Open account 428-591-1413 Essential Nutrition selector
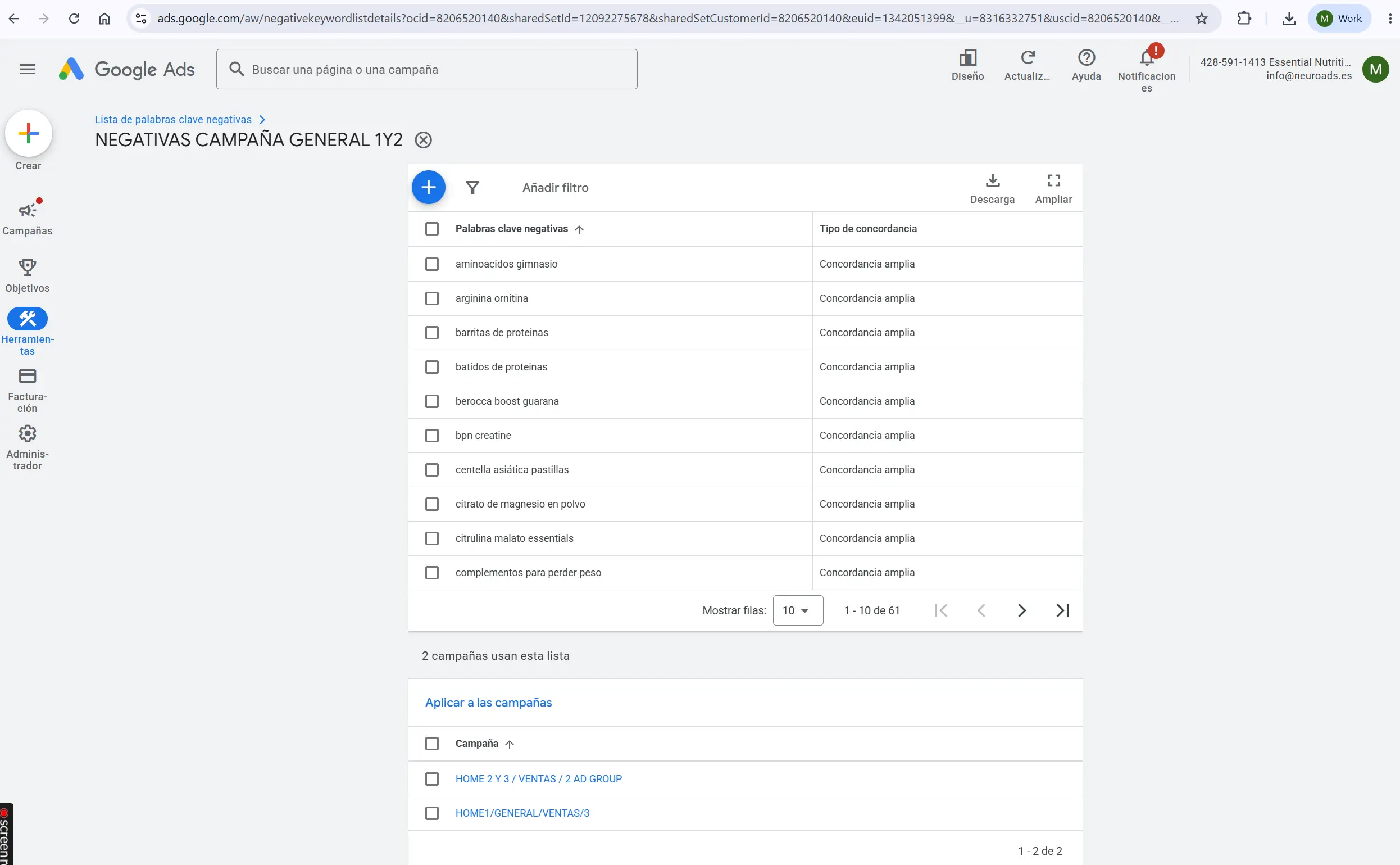The width and height of the screenshot is (1400, 865). click(1275, 69)
